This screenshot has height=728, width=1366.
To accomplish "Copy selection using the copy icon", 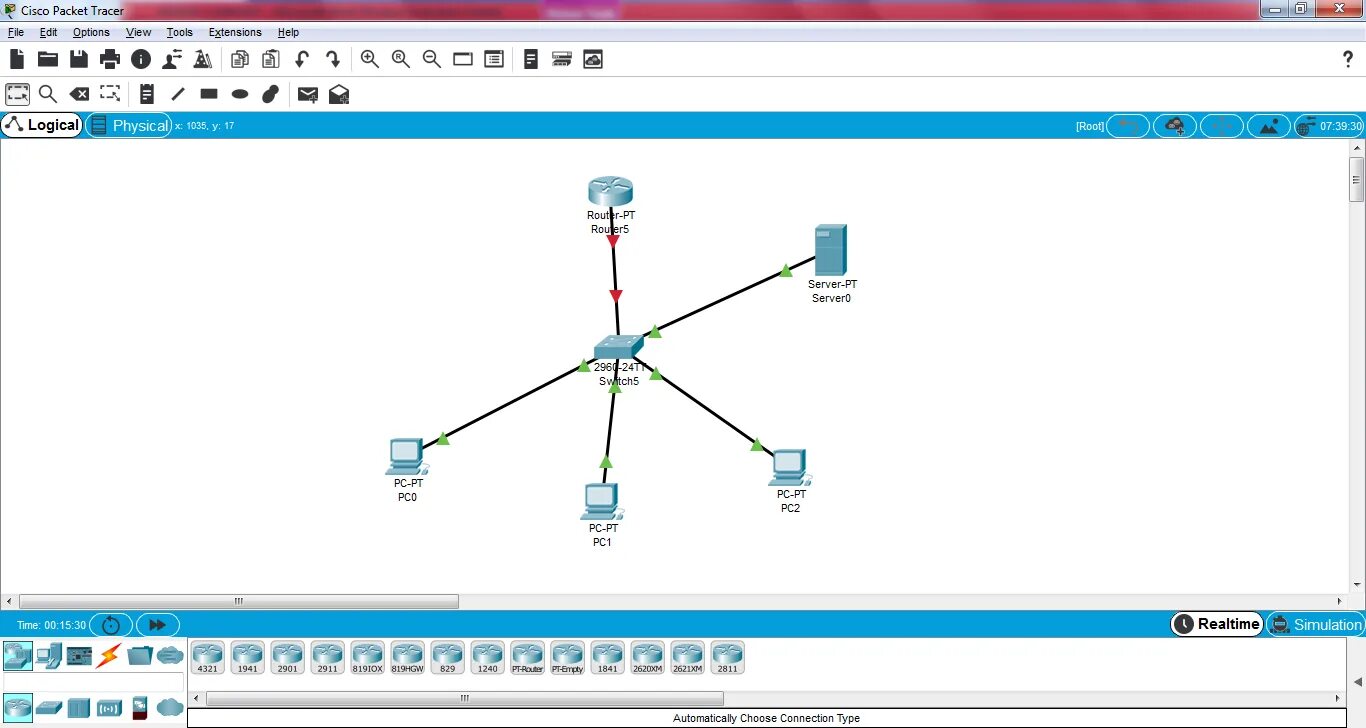I will click(240, 59).
